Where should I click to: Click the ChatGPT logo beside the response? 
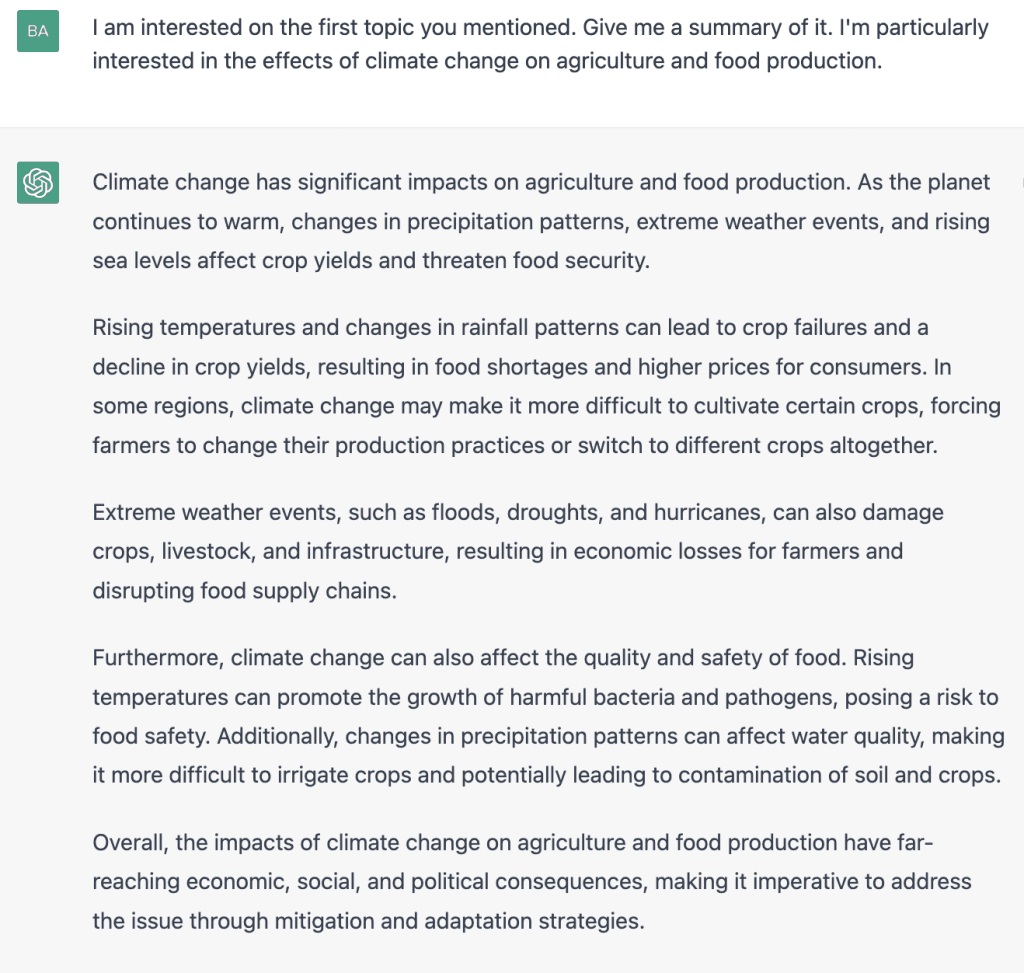coord(38,182)
